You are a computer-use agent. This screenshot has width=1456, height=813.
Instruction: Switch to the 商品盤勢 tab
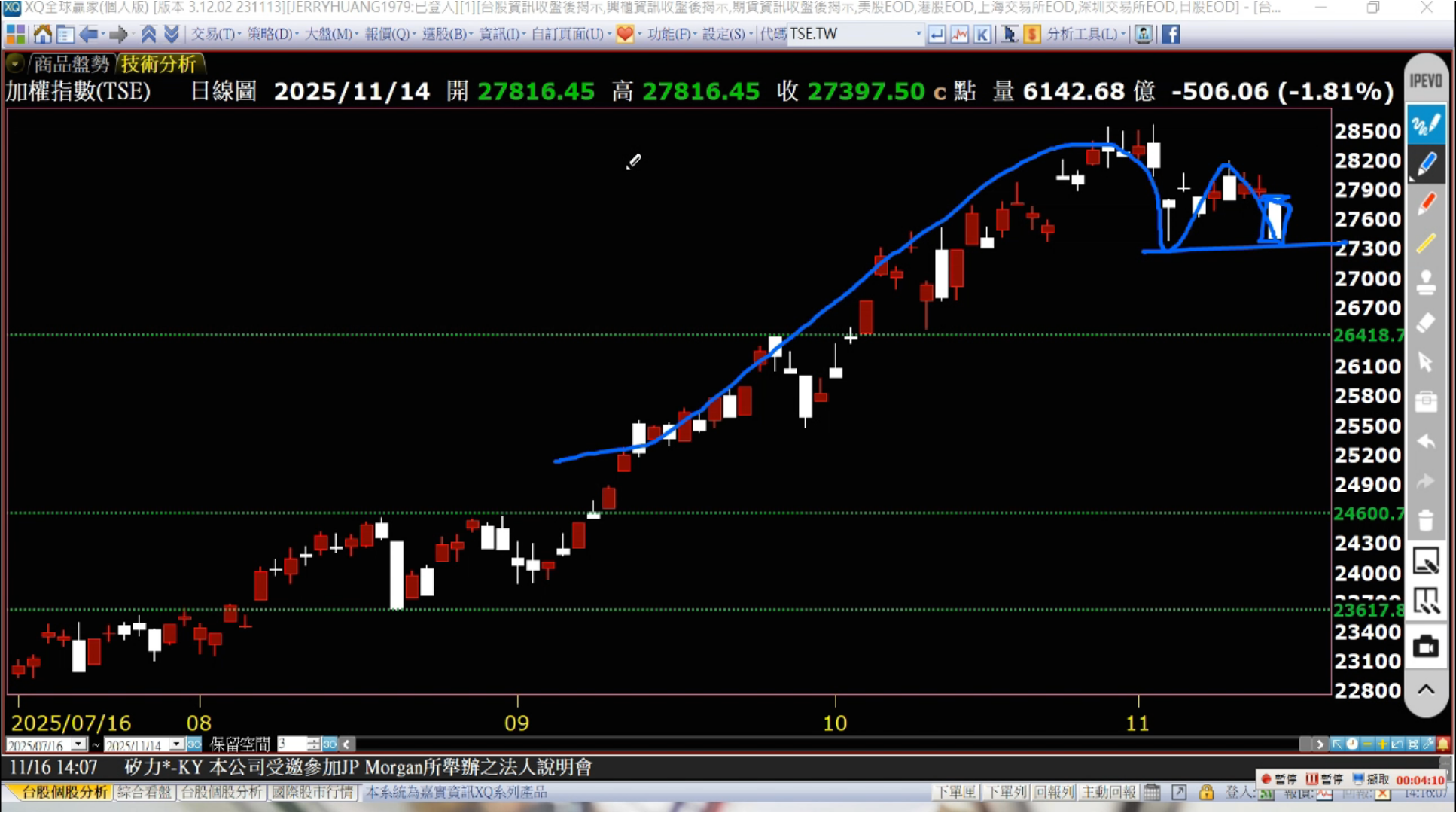click(71, 64)
